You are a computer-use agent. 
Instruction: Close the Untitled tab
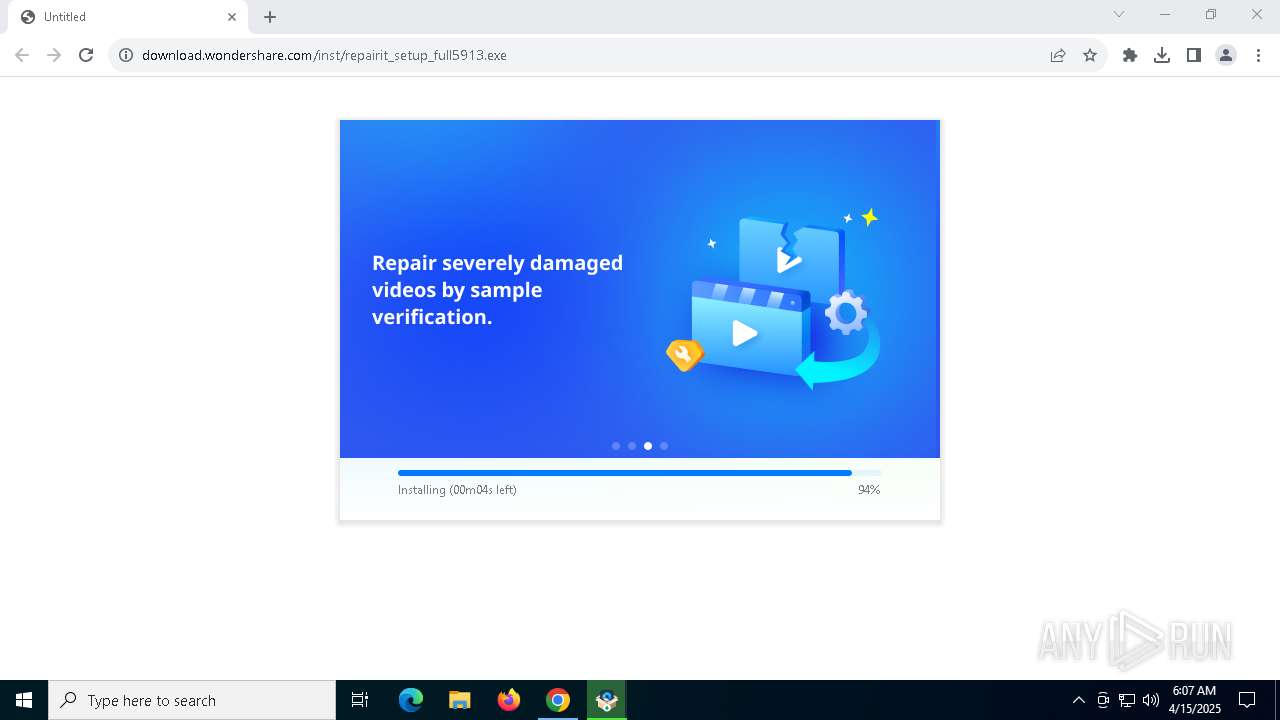(232, 17)
